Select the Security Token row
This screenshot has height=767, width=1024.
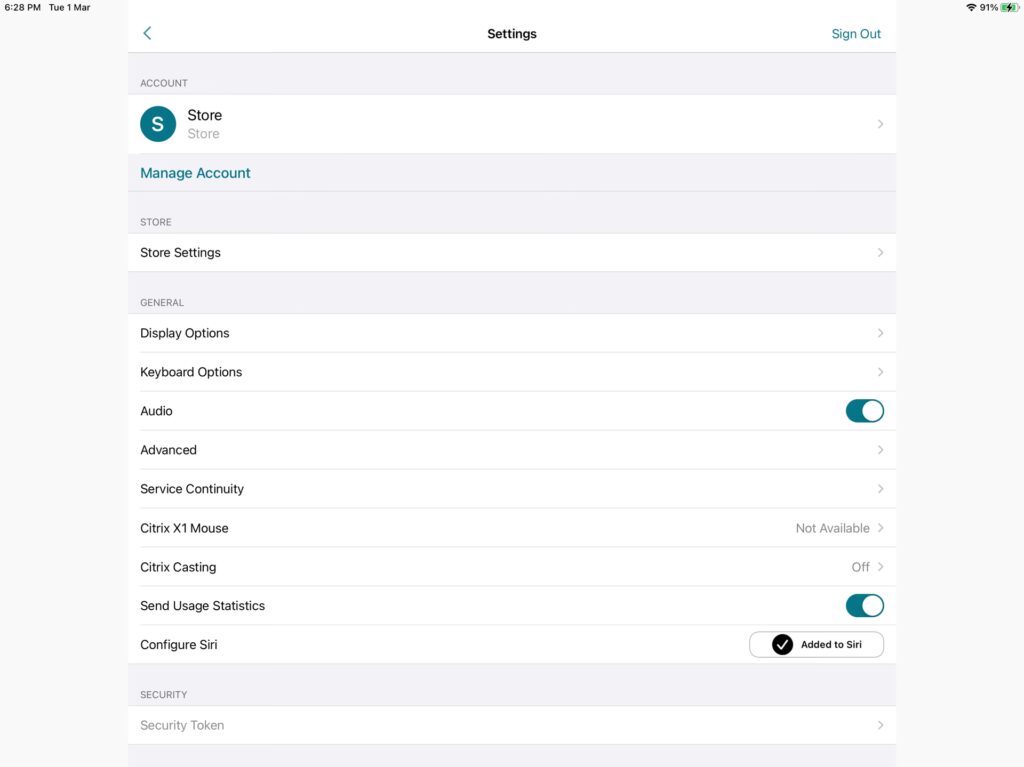pos(512,725)
